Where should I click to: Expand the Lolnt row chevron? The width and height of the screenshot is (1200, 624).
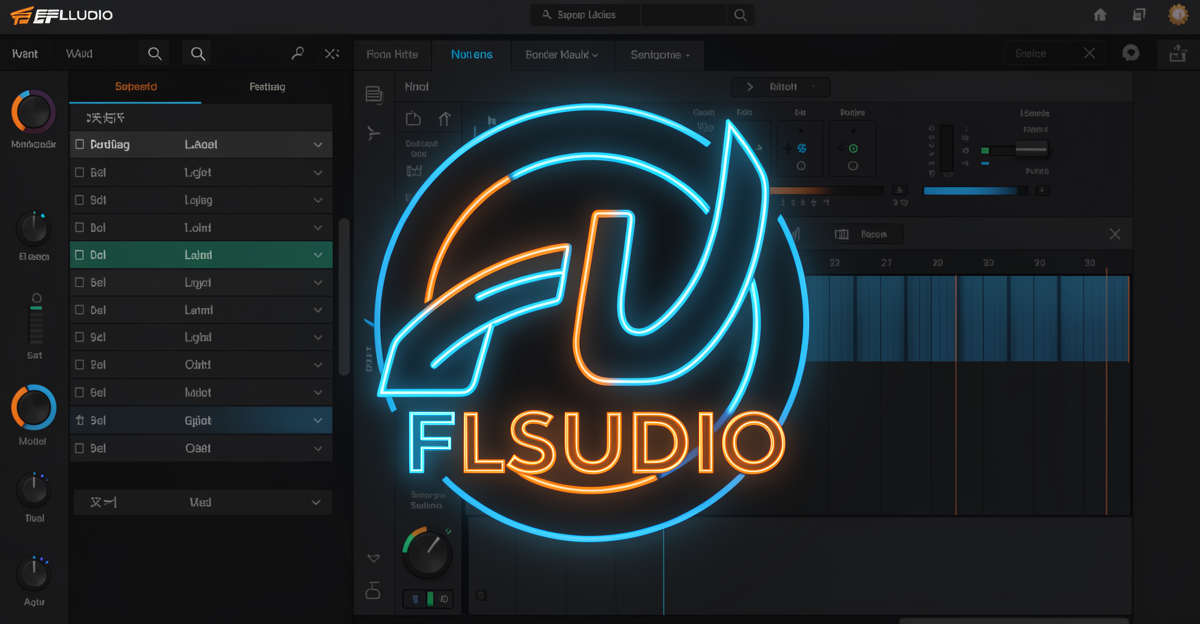coord(318,228)
